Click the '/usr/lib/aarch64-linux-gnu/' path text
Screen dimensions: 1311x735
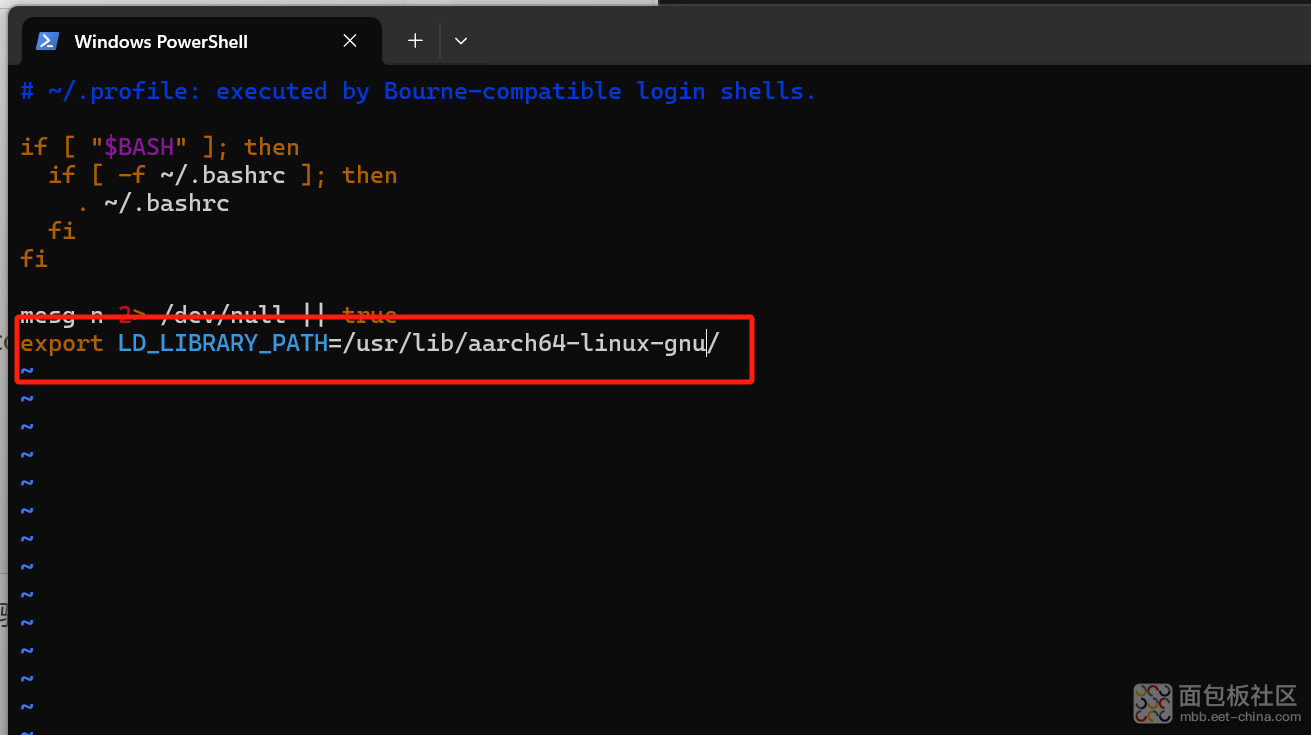coord(531,343)
